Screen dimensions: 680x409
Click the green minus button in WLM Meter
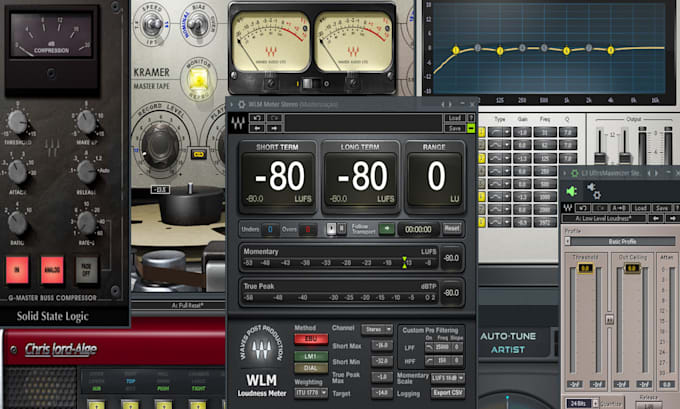pyautogui.click(x=471, y=128)
